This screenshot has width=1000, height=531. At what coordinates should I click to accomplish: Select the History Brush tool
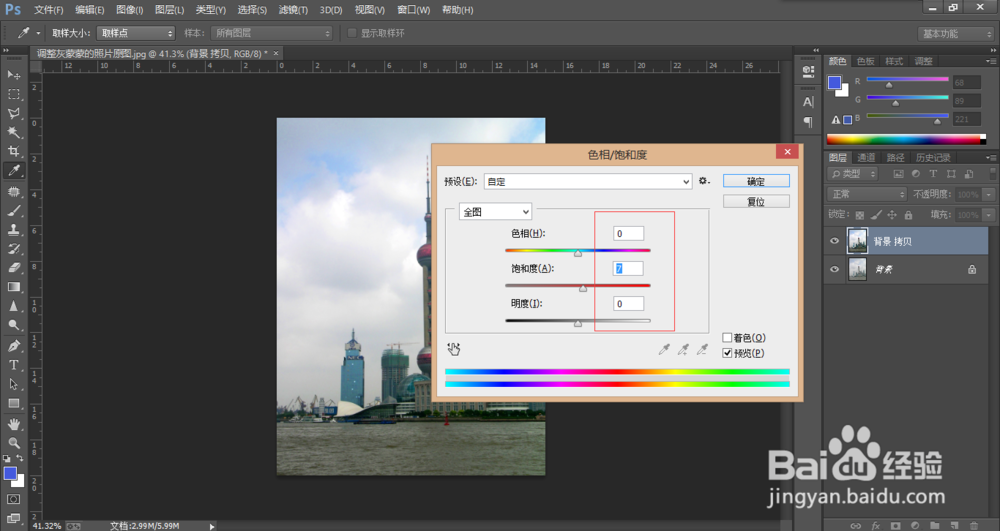pyautogui.click(x=13, y=249)
